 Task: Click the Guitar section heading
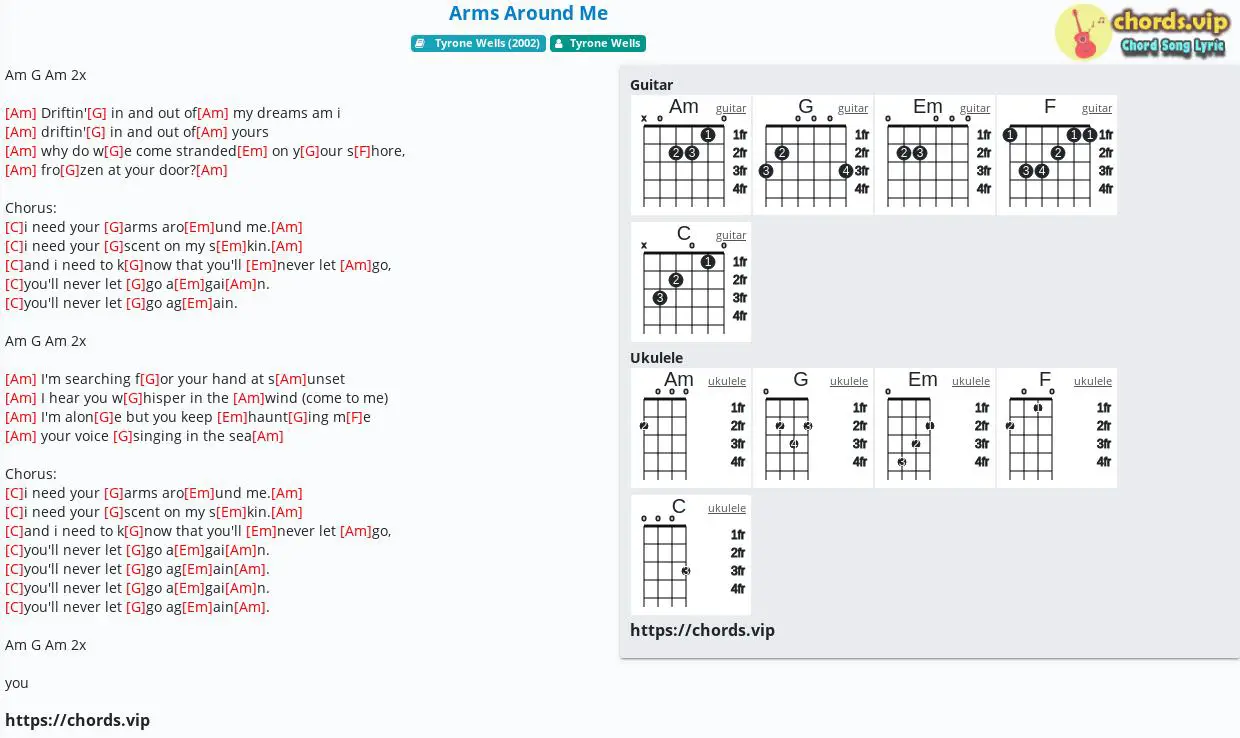(651, 85)
